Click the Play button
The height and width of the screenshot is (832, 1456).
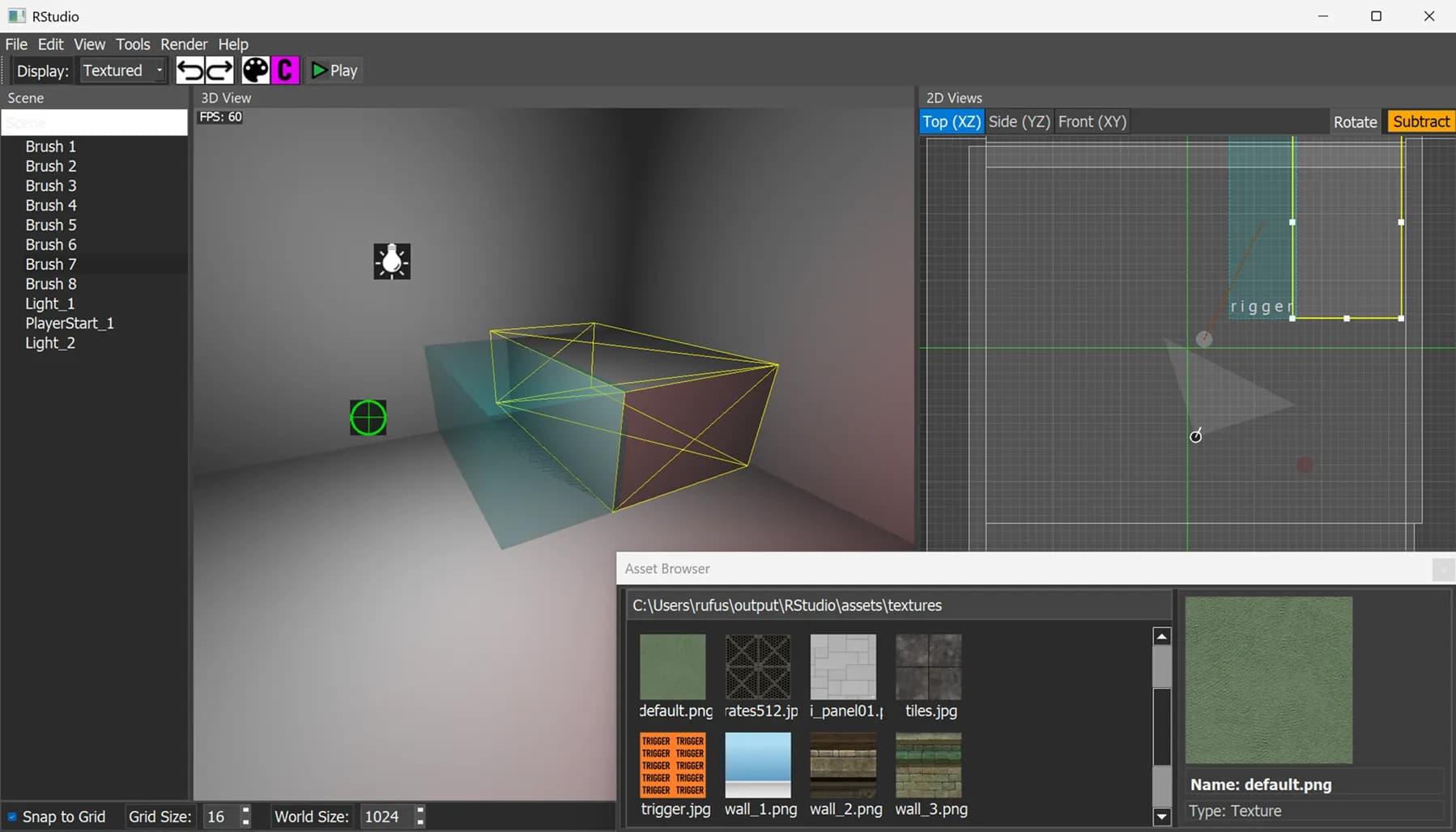tap(334, 70)
